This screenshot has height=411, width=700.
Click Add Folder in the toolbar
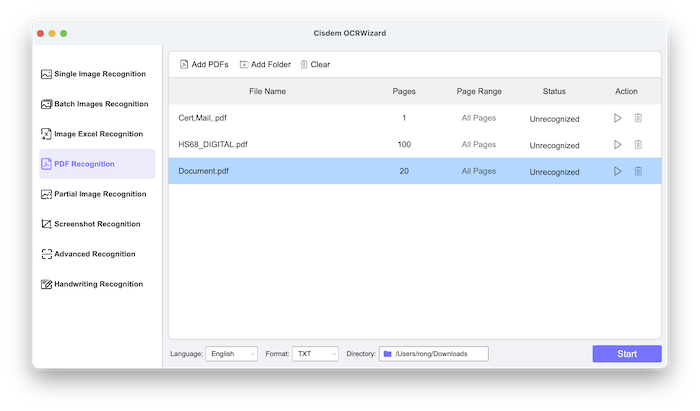point(265,64)
